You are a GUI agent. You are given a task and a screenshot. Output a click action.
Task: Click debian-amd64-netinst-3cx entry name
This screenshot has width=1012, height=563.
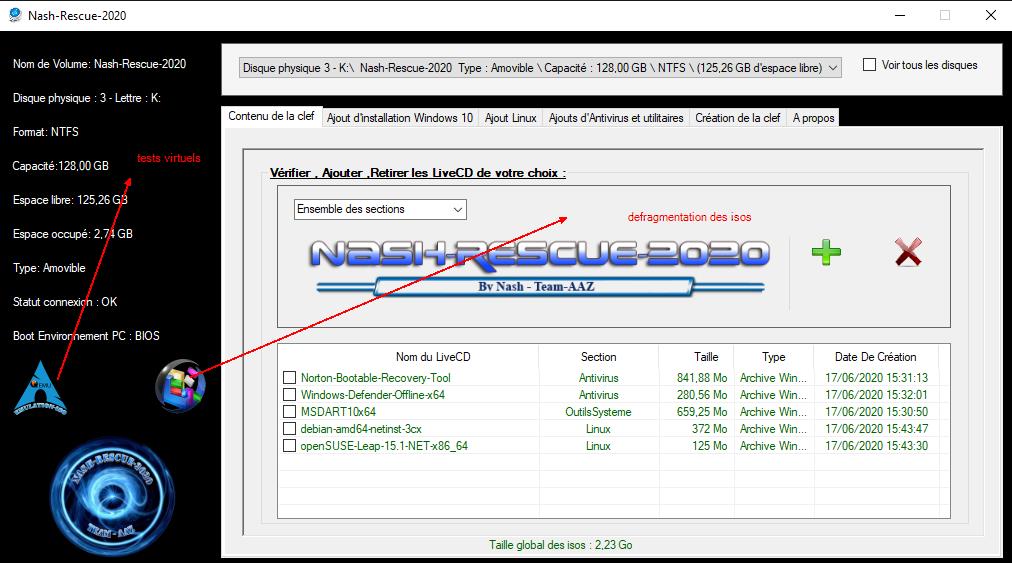(x=361, y=429)
